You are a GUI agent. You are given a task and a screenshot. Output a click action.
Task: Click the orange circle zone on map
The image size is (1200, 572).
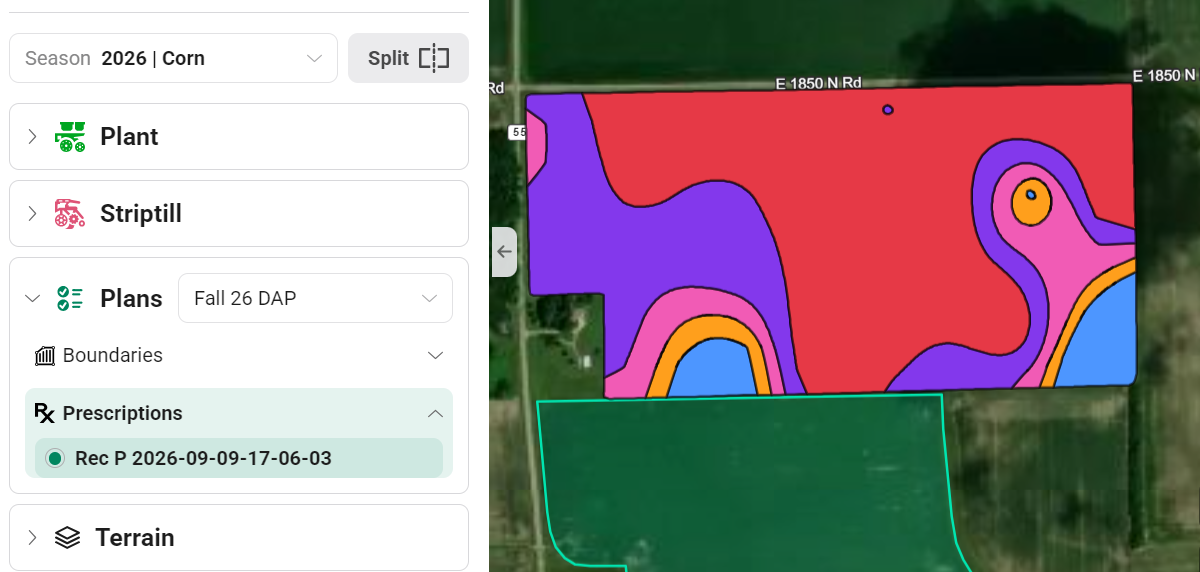[1031, 203]
